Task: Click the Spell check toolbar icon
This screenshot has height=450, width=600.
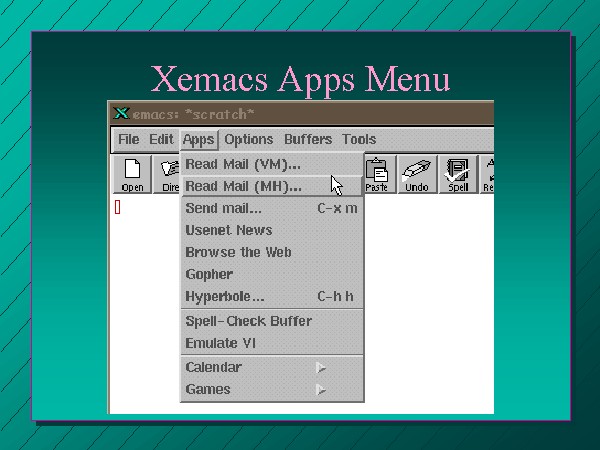Action: tap(458, 174)
